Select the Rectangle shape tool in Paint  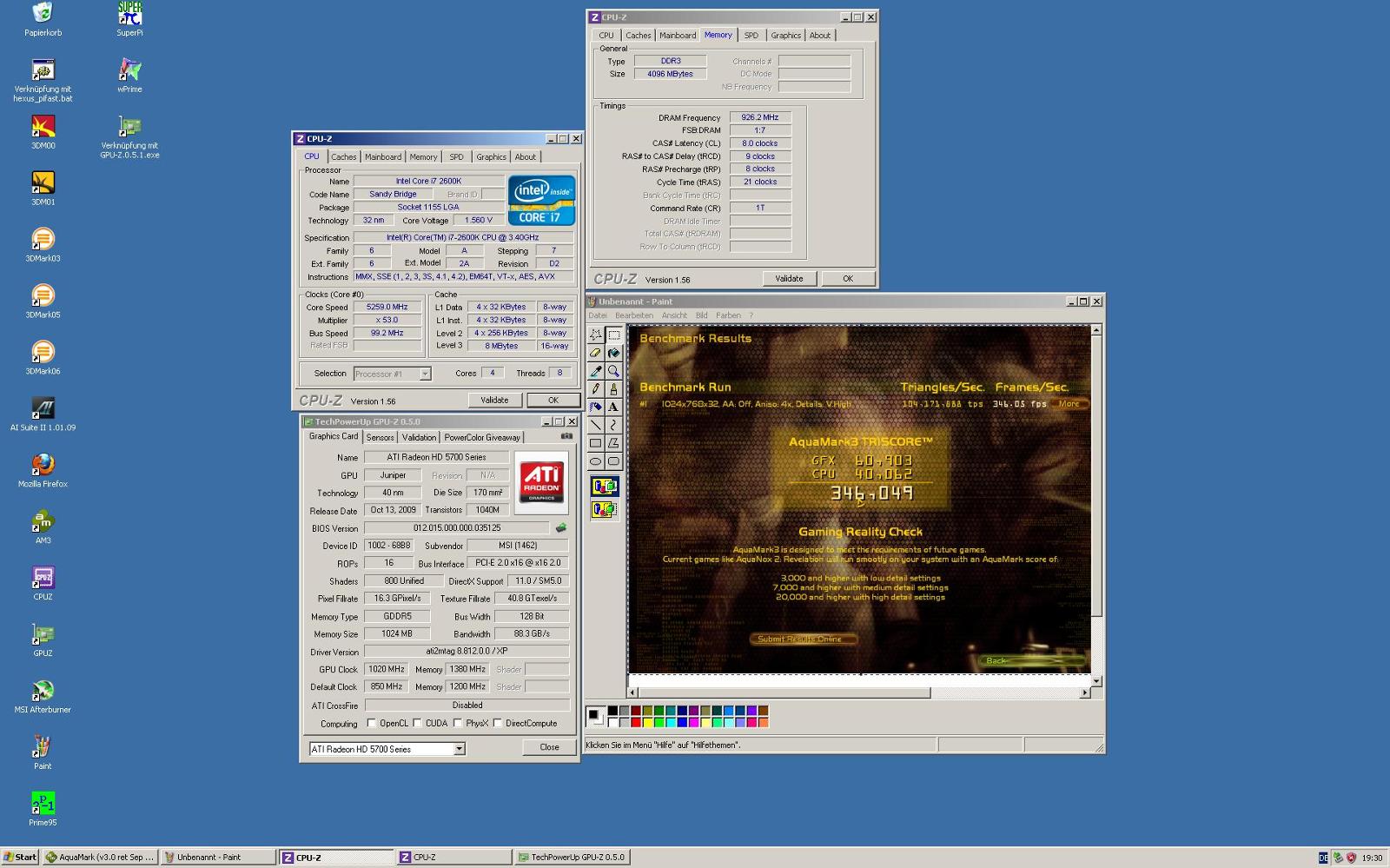pyautogui.click(x=596, y=443)
